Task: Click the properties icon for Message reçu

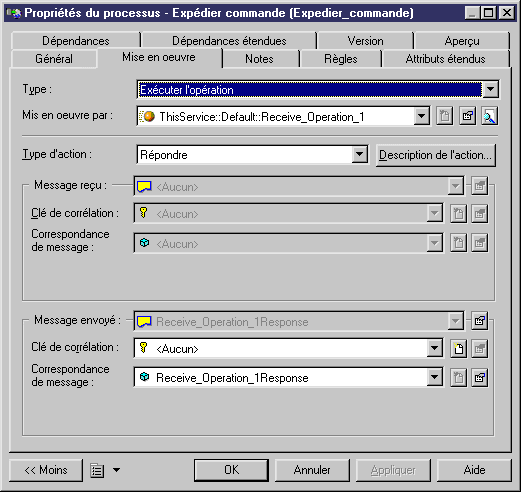Action: coord(480,186)
